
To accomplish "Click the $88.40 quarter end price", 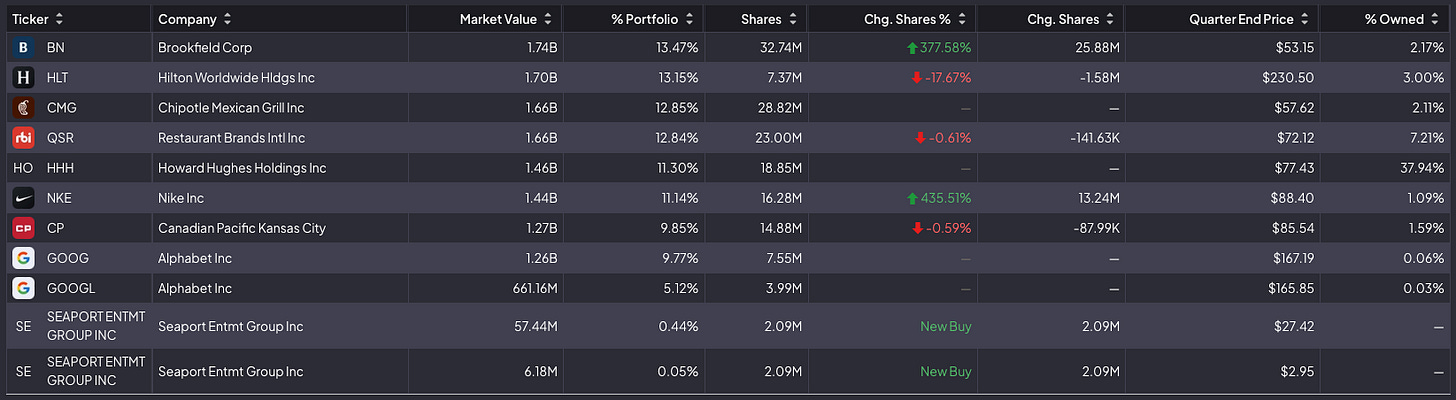I will [1294, 197].
